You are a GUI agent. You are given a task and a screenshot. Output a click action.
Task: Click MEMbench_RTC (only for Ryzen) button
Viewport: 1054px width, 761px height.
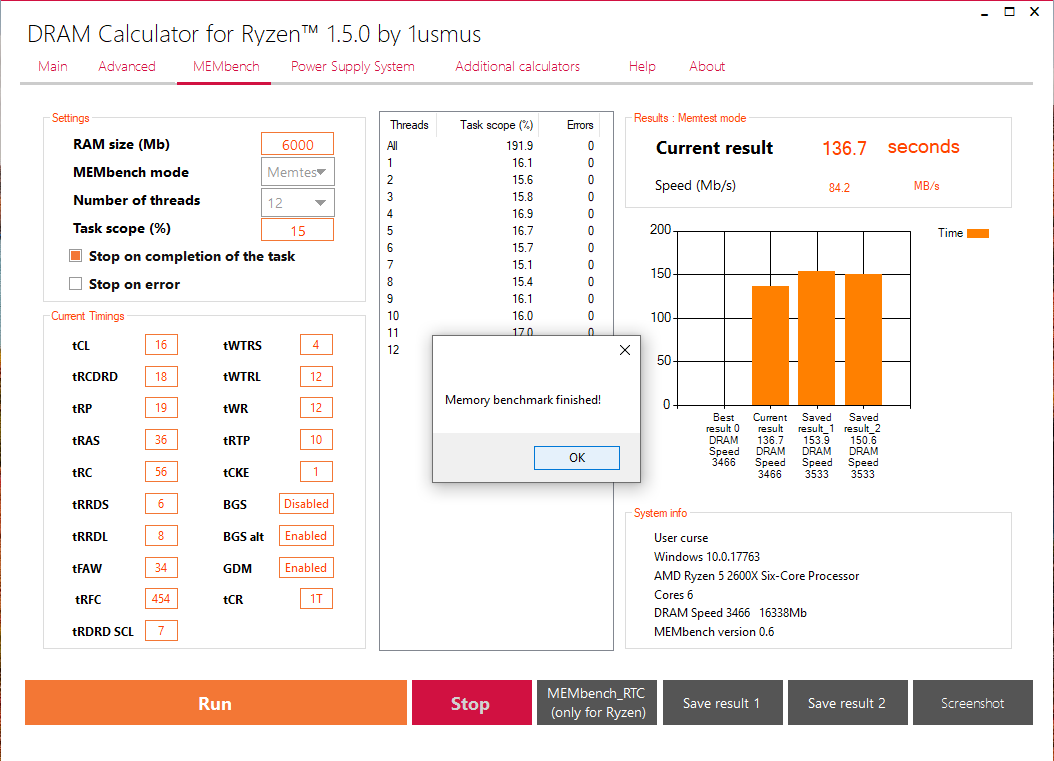coord(597,703)
